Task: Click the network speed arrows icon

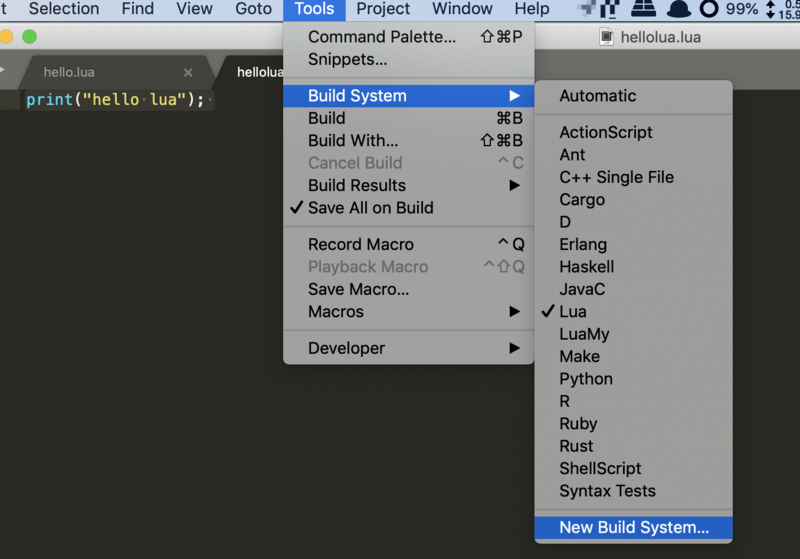Action: pyautogui.click(x=770, y=9)
